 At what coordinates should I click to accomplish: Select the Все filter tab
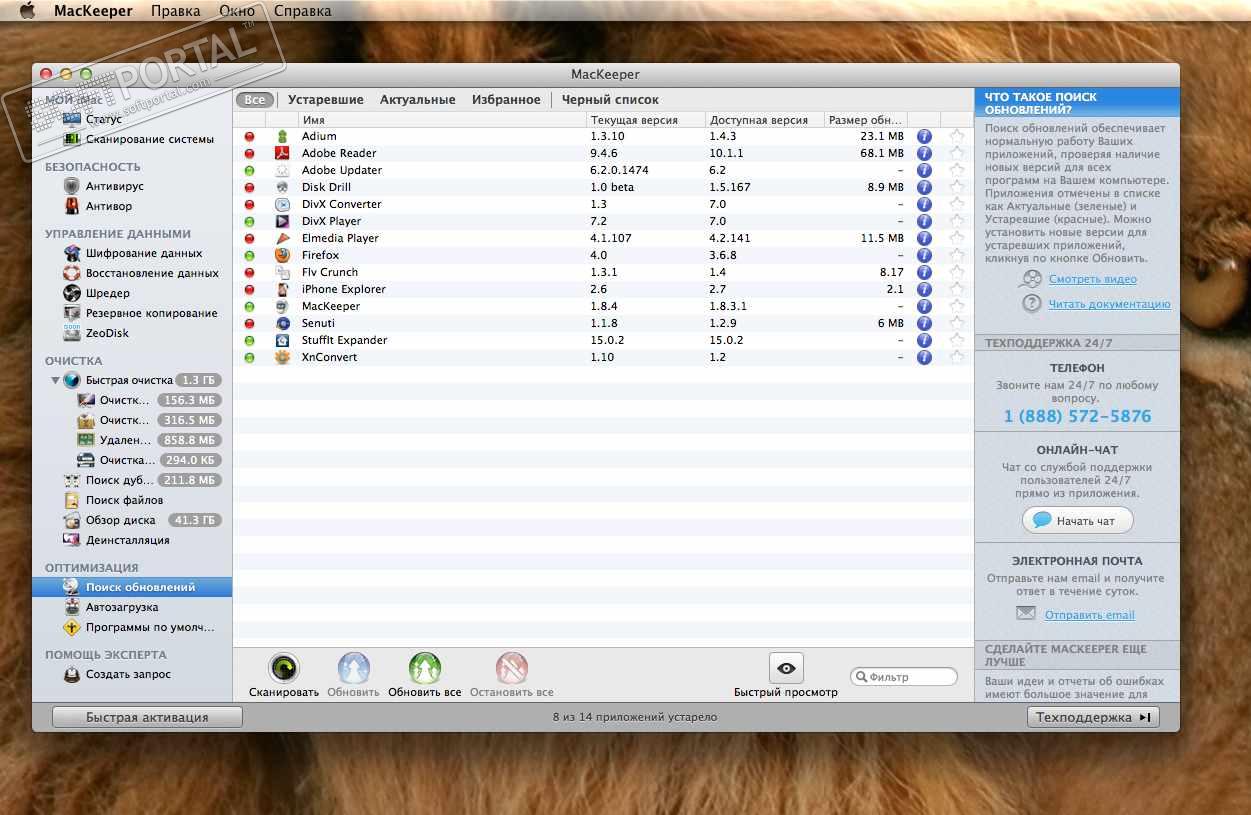(x=255, y=100)
